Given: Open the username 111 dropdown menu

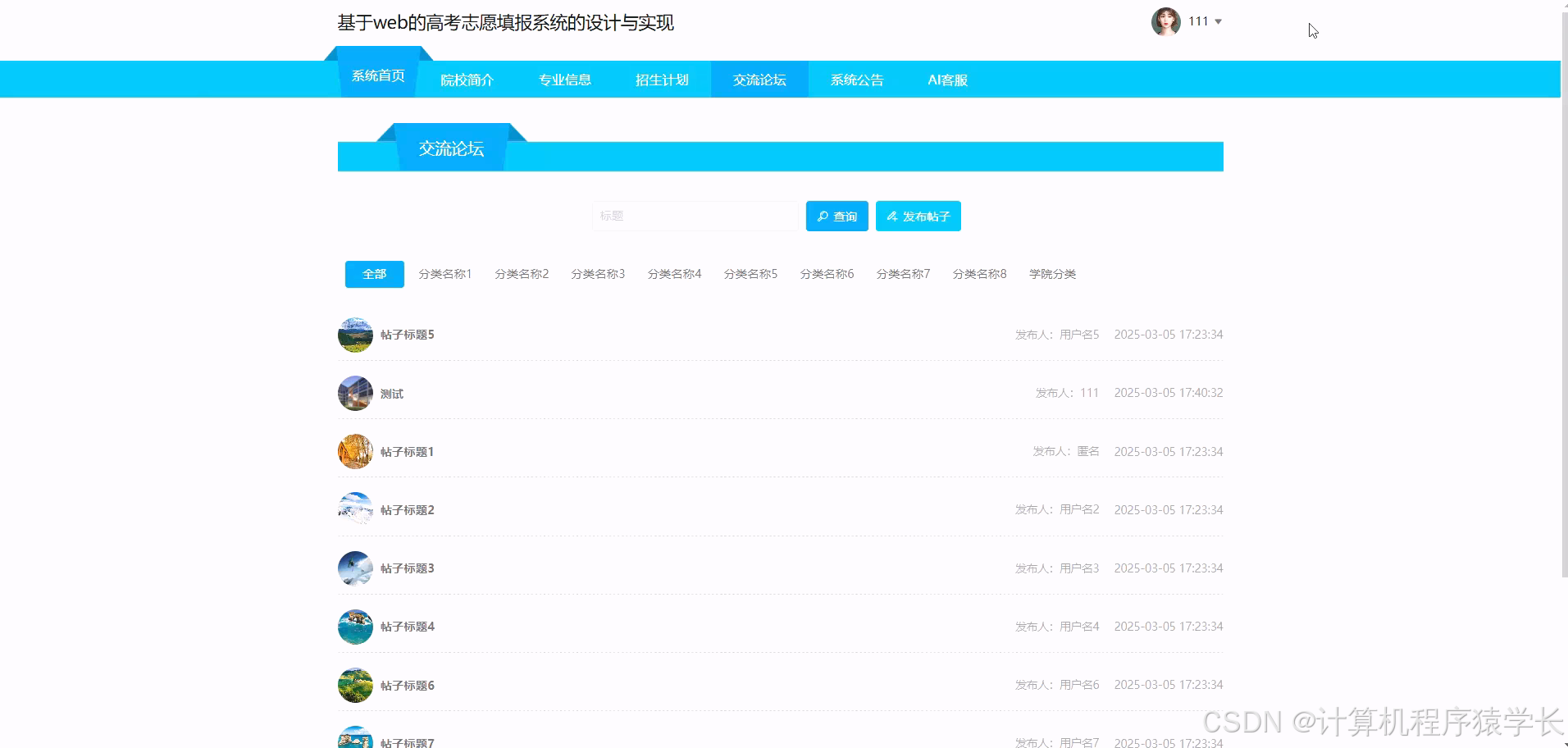Looking at the screenshot, I should click(x=1203, y=21).
